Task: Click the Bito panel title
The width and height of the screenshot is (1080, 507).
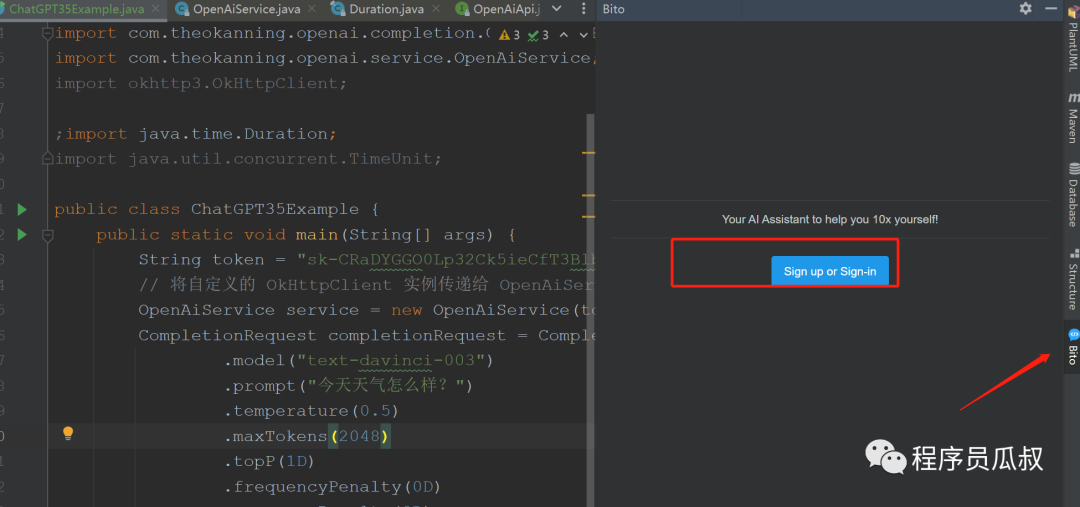Action: point(613,9)
